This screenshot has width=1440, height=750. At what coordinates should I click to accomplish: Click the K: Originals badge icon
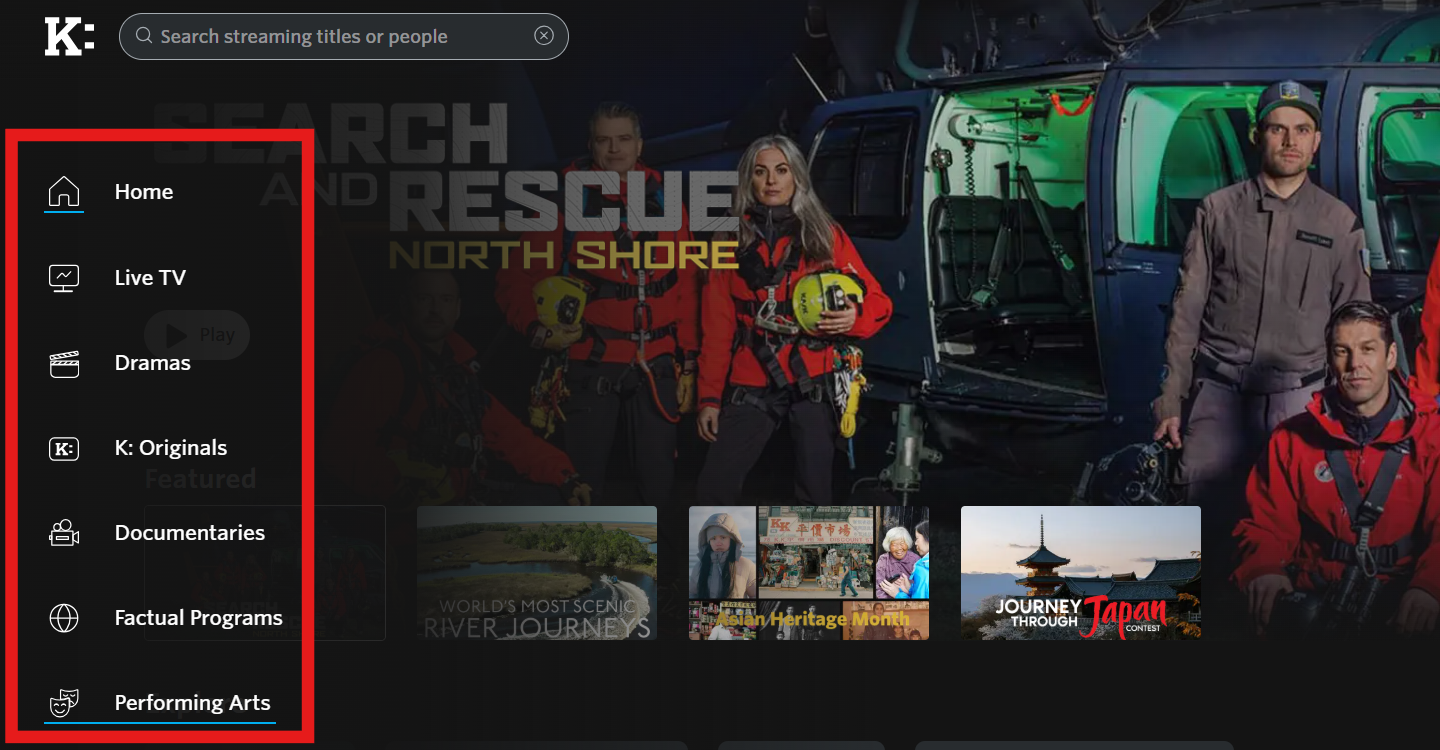tap(64, 448)
